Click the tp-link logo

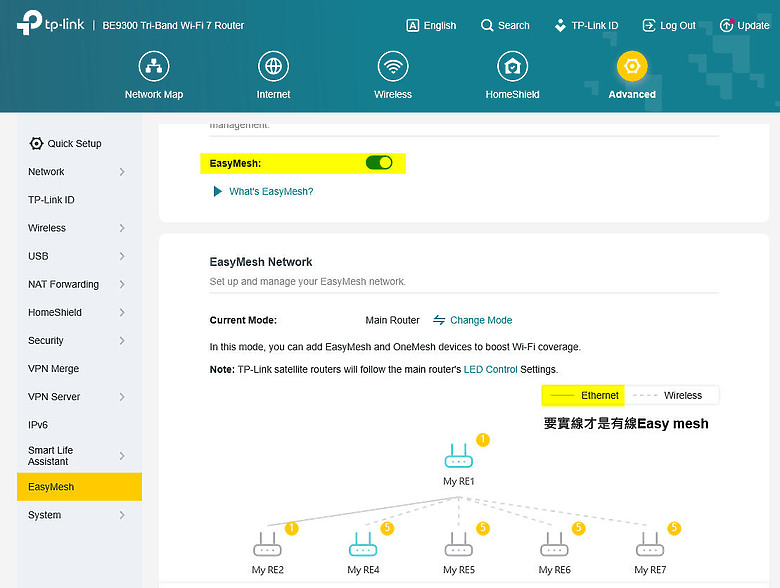click(50, 23)
